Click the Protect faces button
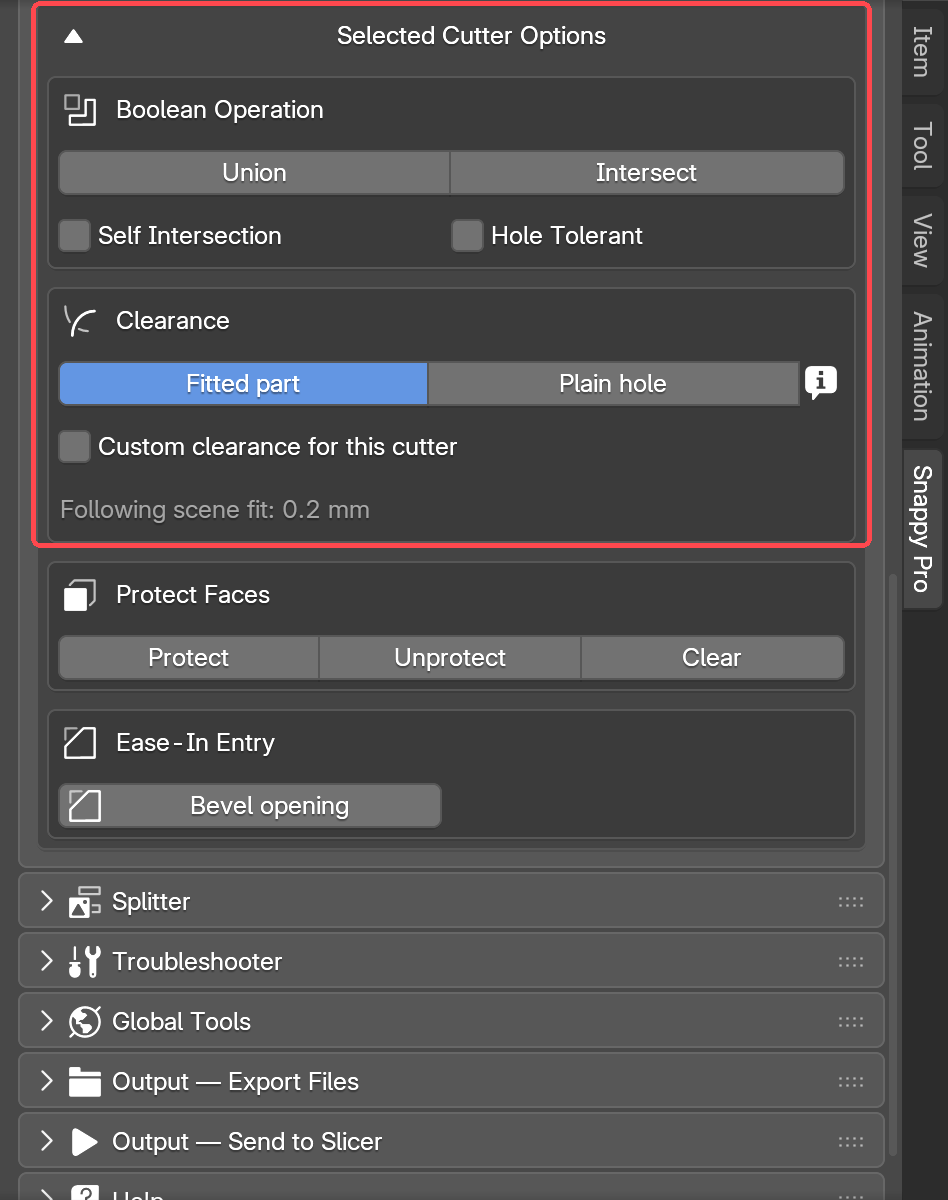Screen dimensions: 948x1200 pyautogui.click(x=189, y=658)
